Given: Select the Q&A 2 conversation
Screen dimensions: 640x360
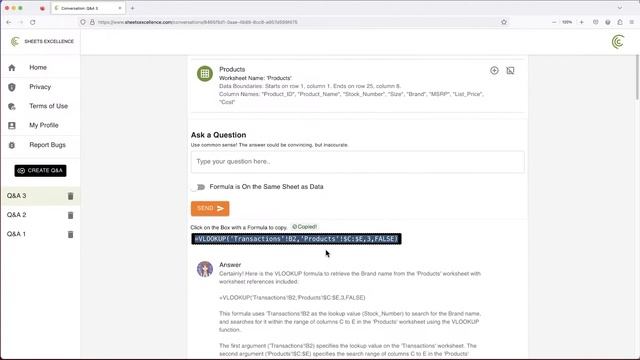Looking at the screenshot, I should 40,215.
